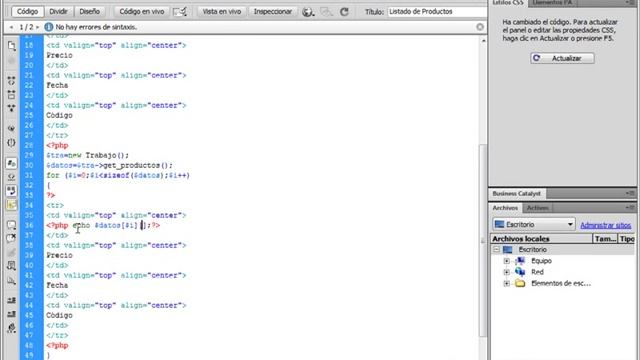Select the Archivos tab
The width and height of the screenshot is (640, 360).
point(505,208)
